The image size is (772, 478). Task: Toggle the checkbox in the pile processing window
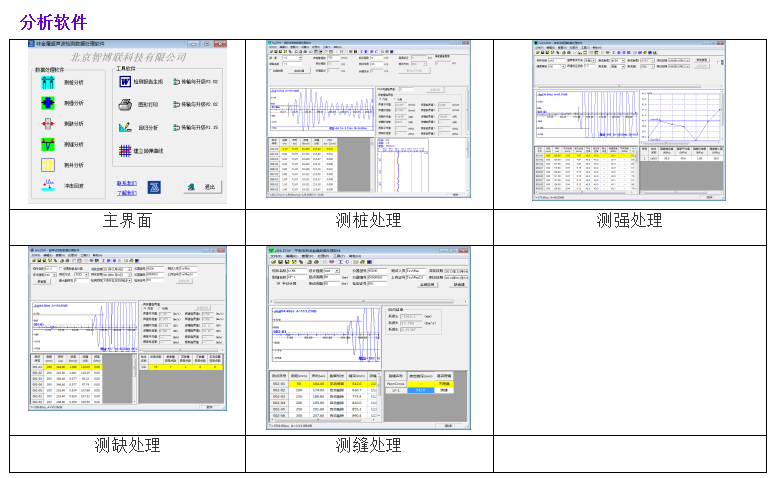(x=271, y=71)
